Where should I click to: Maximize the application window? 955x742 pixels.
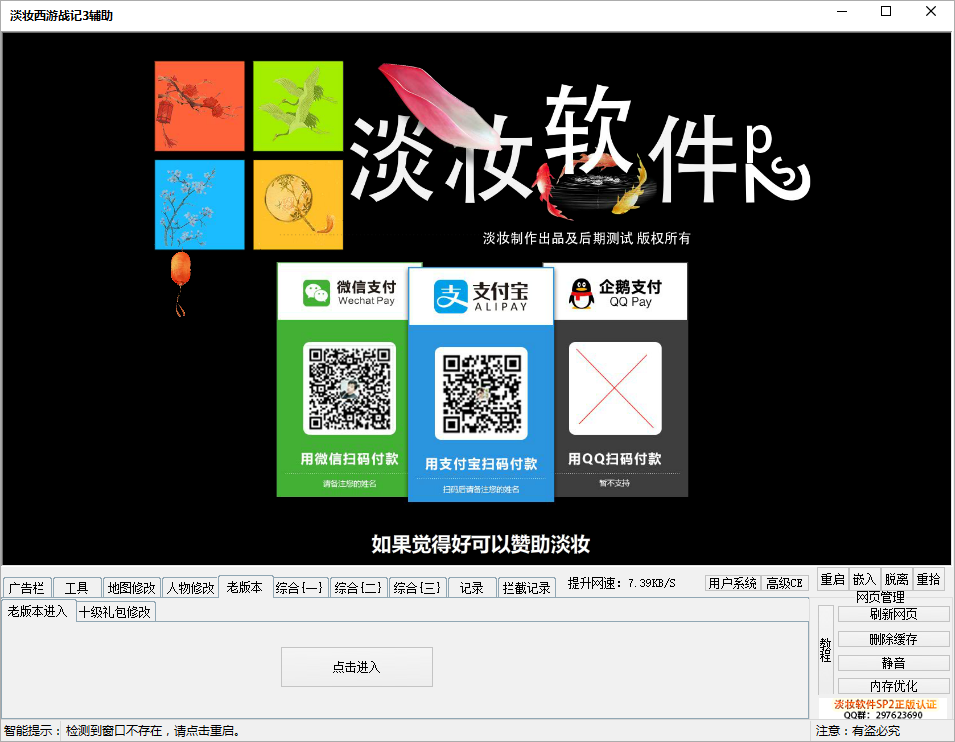click(x=886, y=12)
